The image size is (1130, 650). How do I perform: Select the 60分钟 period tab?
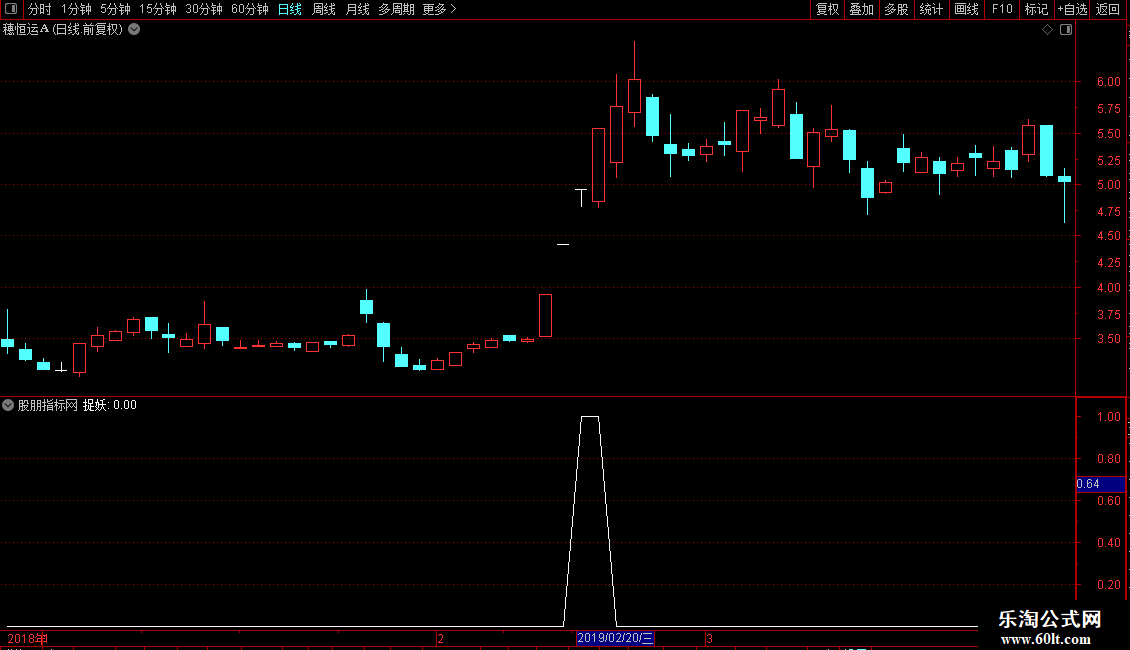249,9
